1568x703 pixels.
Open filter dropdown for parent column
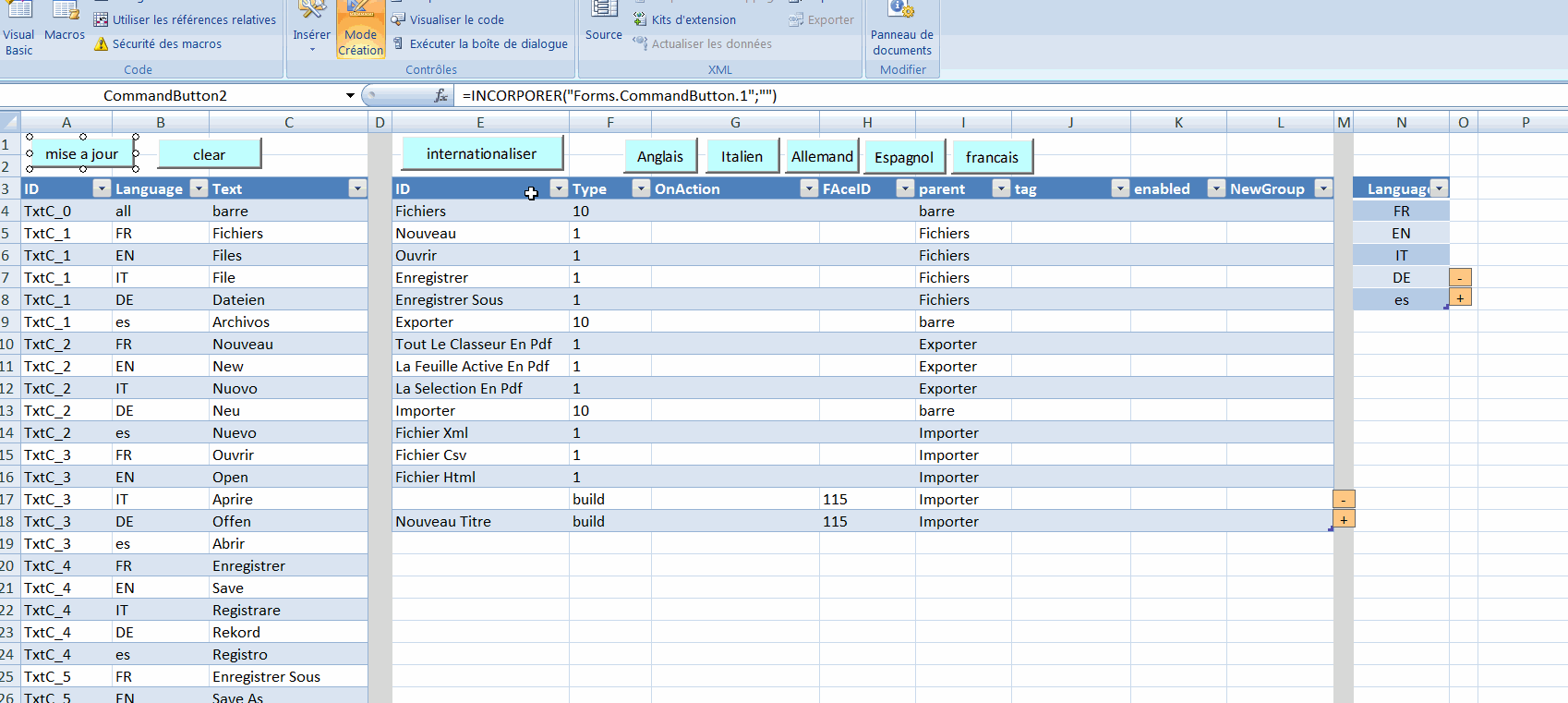[1001, 188]
